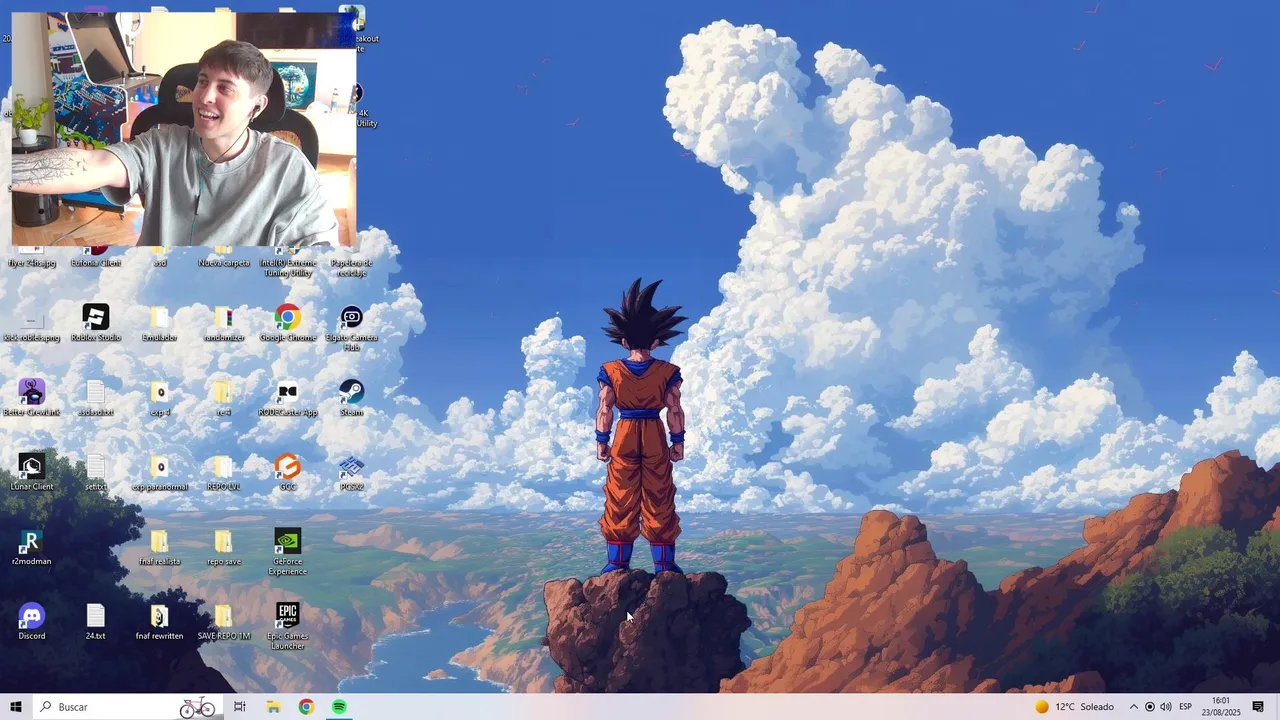Select the RODECaster App shortcut
Viewport: 1280px width, 720px height.
[x=288, y=398]
